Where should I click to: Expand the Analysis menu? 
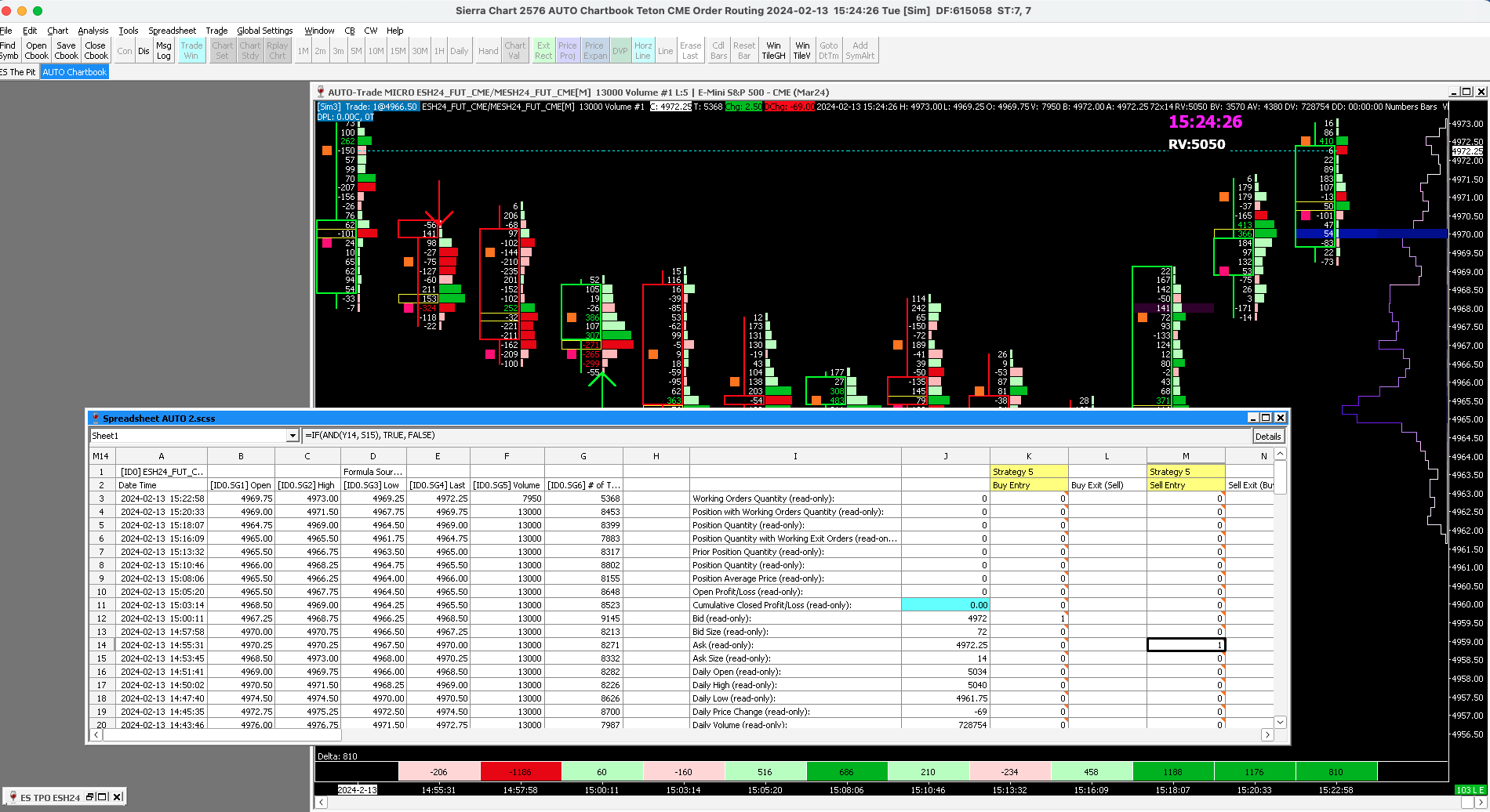(x=93, y=31)
